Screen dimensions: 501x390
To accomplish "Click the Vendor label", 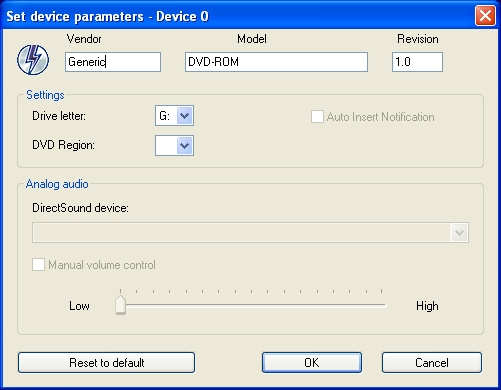I will [x=84, y=39].
